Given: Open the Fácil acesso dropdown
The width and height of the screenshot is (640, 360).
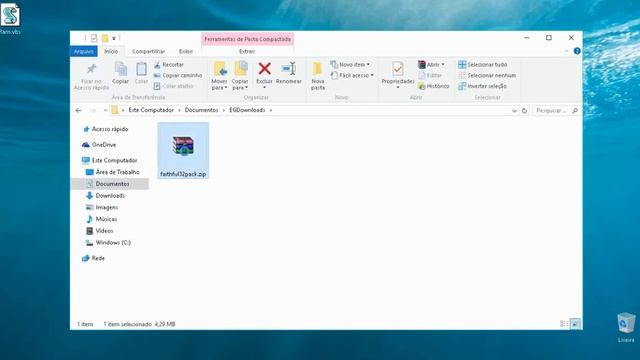Looking at the screenshot, I should tap(352, 76).
